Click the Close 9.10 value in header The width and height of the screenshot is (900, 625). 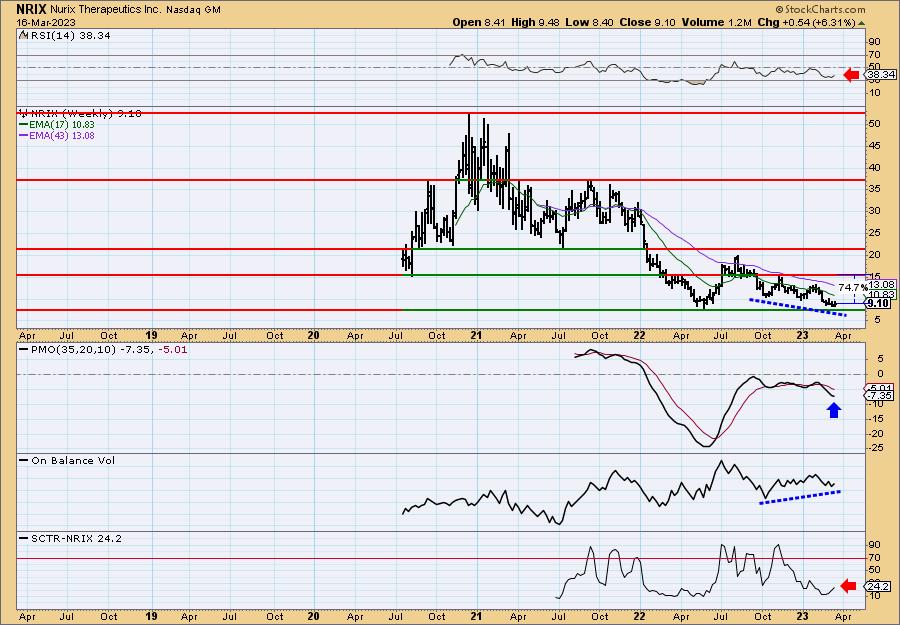click(648, 22)
